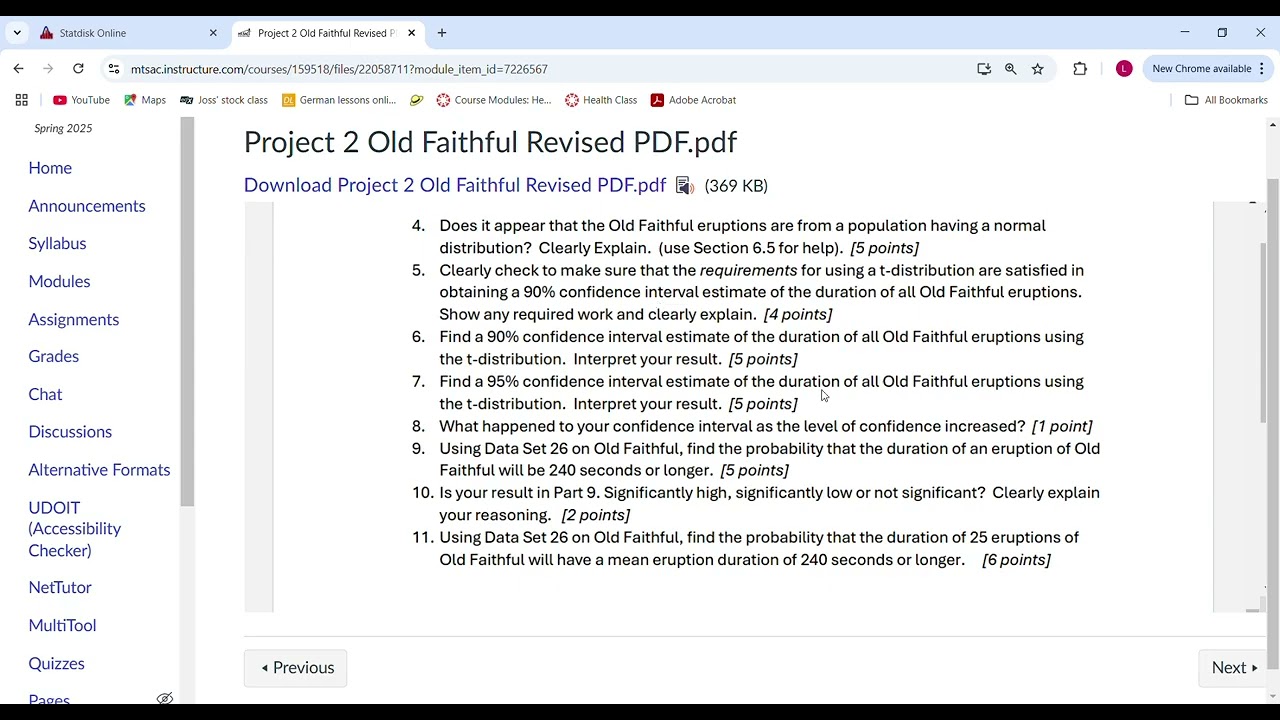Open UDOIT Accessibility Checker
Image resolution: width=1280 pixels, height=720 pixels.
coord(75,529)
